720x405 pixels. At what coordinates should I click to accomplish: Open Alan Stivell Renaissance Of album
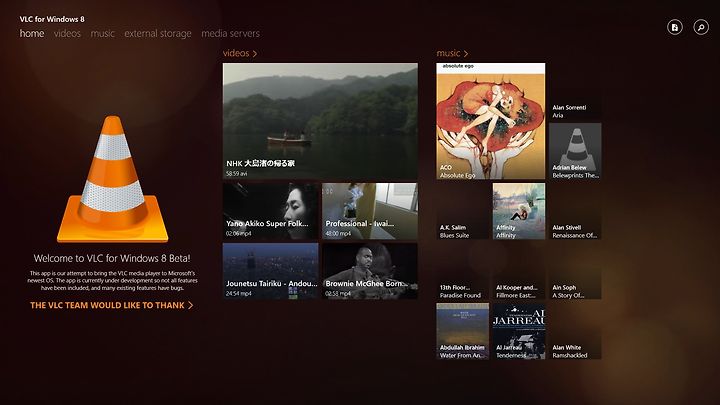pyautogui.click(x=575, y=211)
